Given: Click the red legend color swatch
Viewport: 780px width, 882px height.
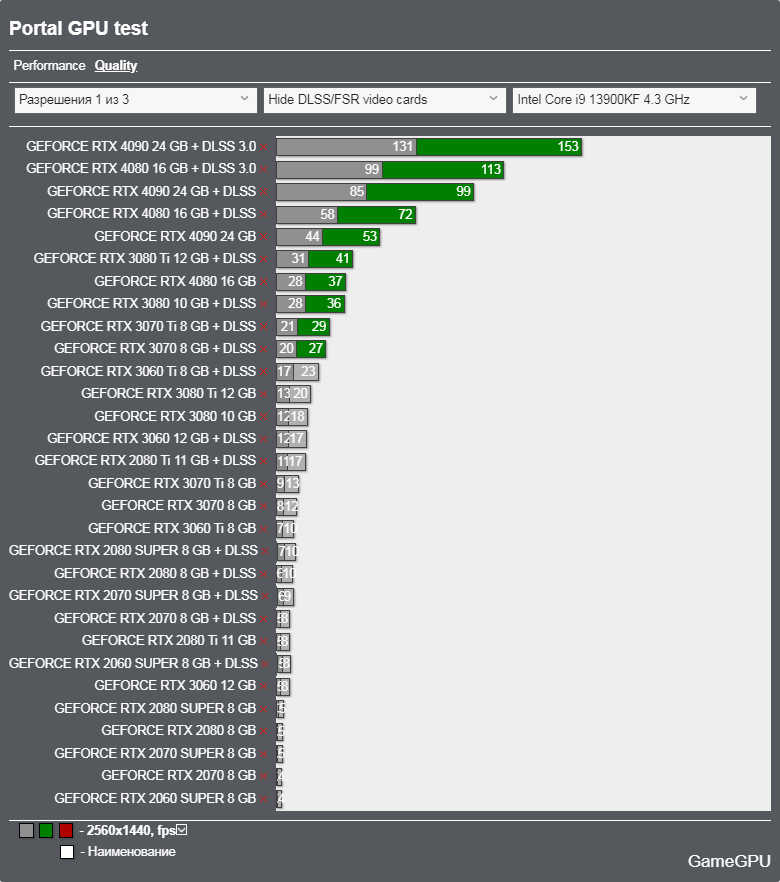Looking at the screenshot, I should 66,830.
